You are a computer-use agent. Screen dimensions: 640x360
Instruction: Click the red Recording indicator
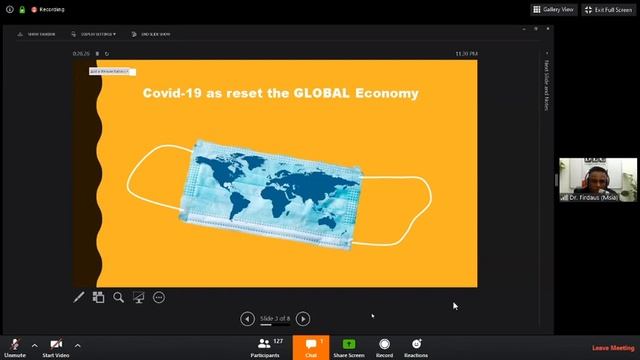[x=48, y=9]
